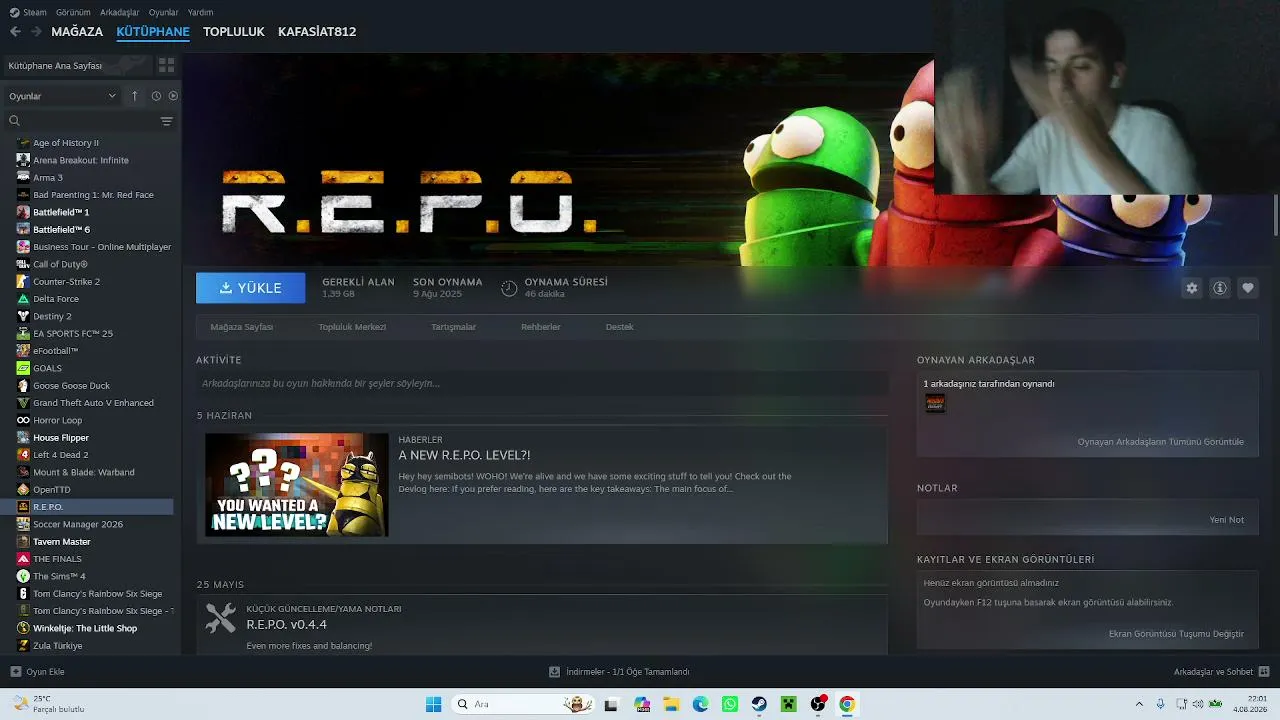The width and height of the screenshot is (1280, 720).
Task: Go forward with the right navigation arrow
Action: (36, 32)
